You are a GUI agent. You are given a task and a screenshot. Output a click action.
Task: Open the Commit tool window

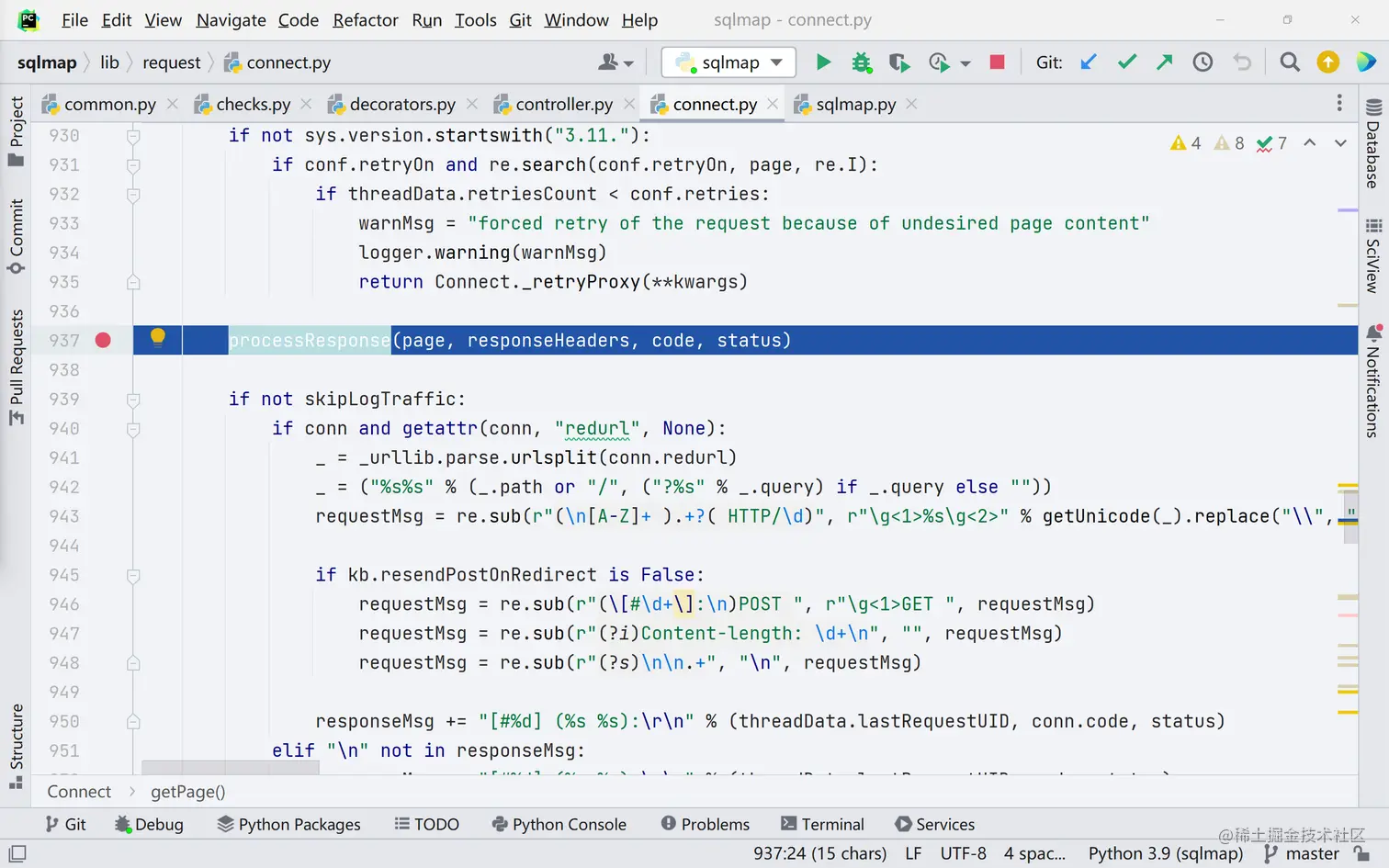click(16, 236)
